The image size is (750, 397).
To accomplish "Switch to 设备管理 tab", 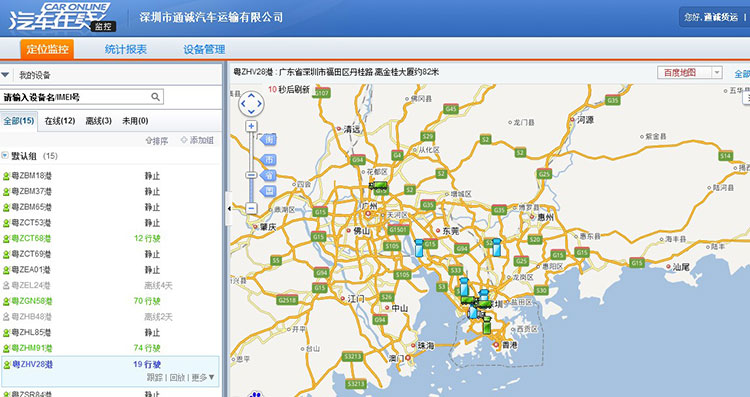I will (204, 49).
